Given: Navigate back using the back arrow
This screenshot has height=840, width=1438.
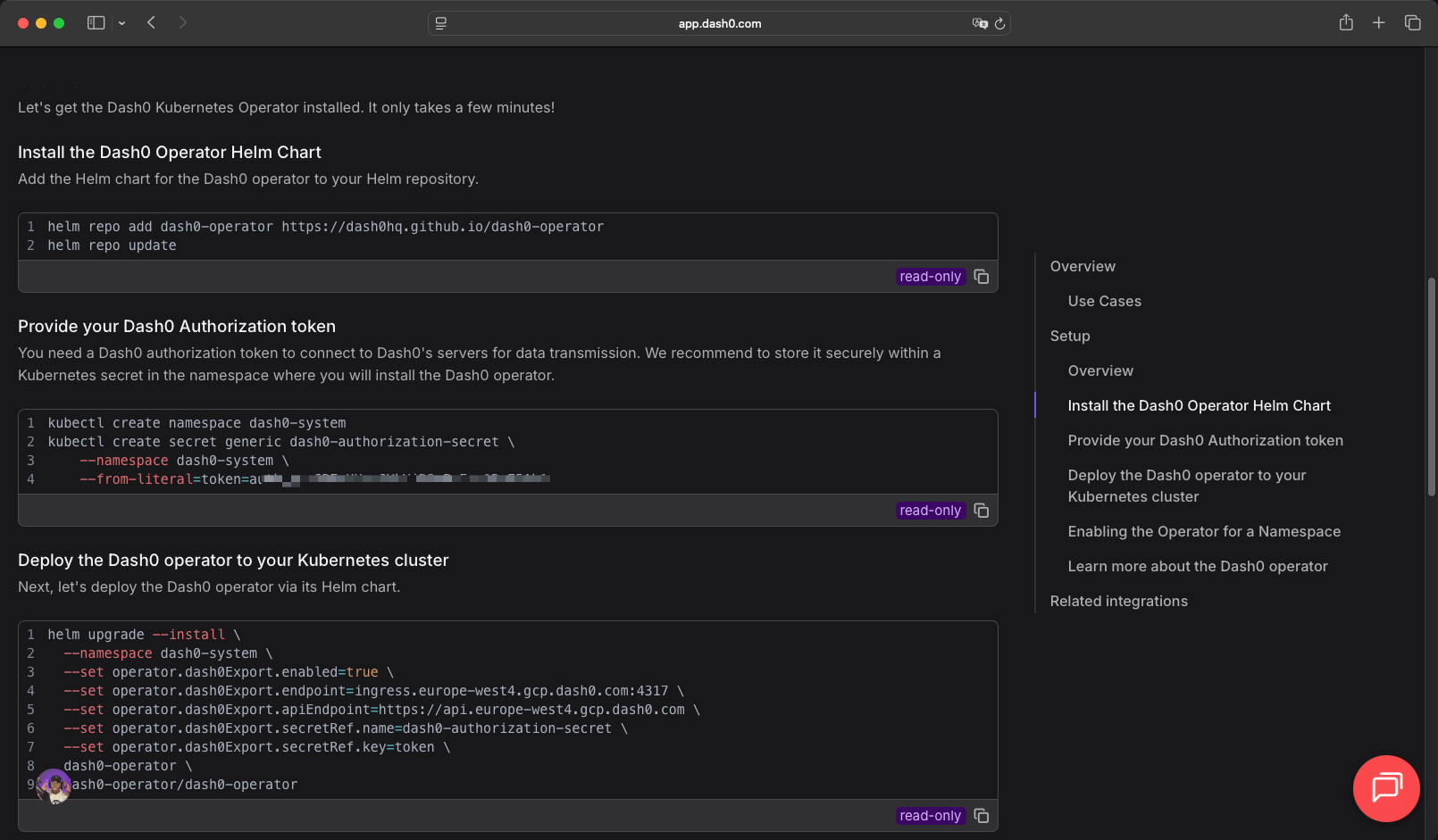Looking at the screenshot, I should (x=151, y=22).
